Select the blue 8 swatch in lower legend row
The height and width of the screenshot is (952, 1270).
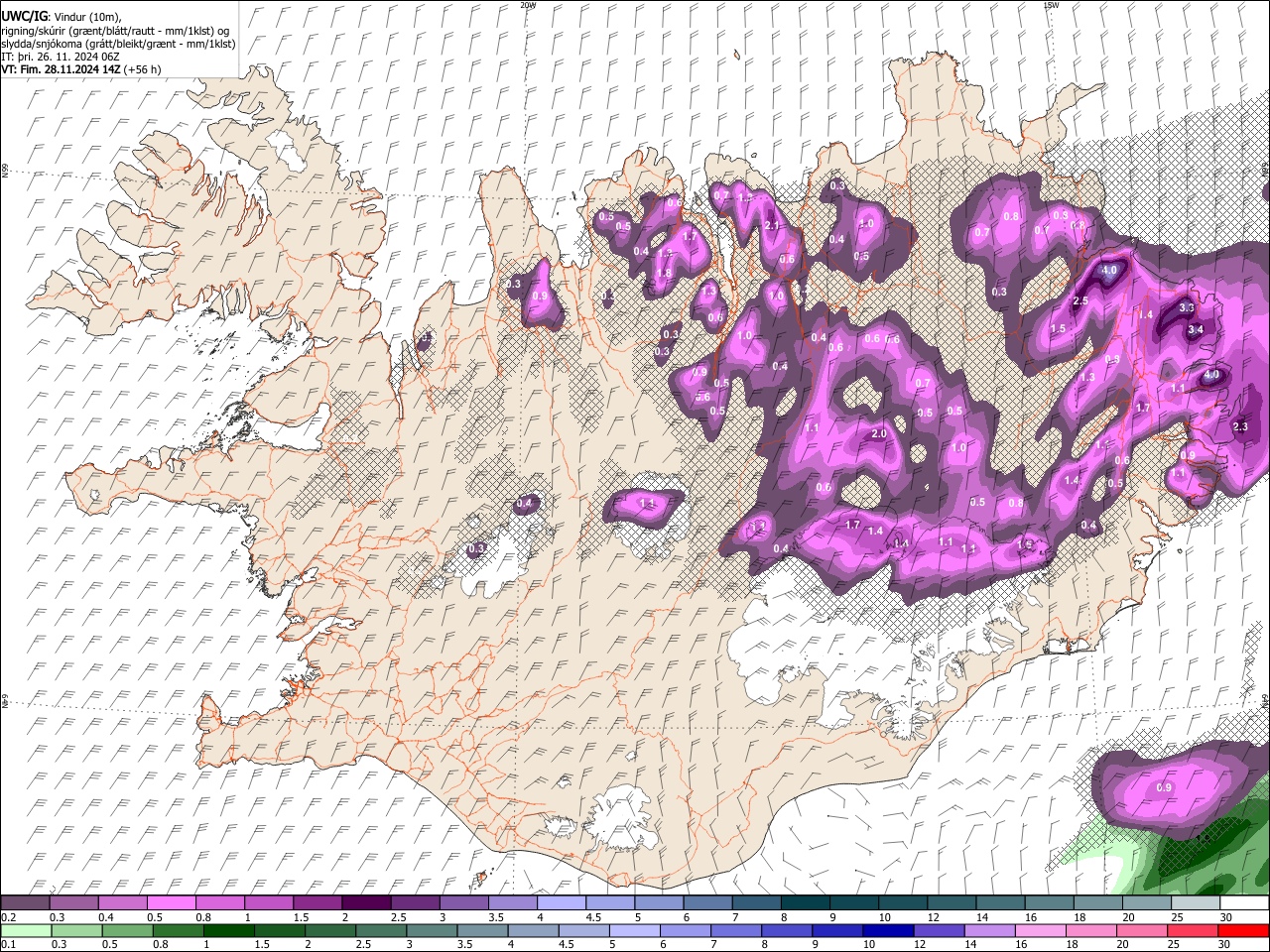pos(787,930)
